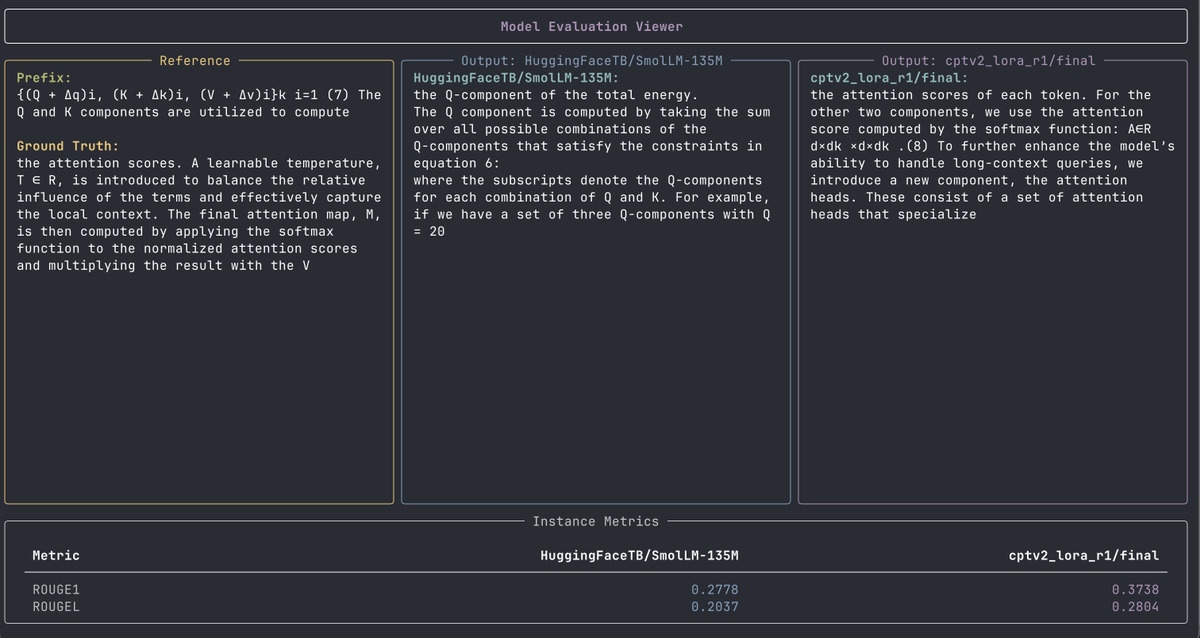Click the ROUGE1 value 0.3738

point(1136,590)
